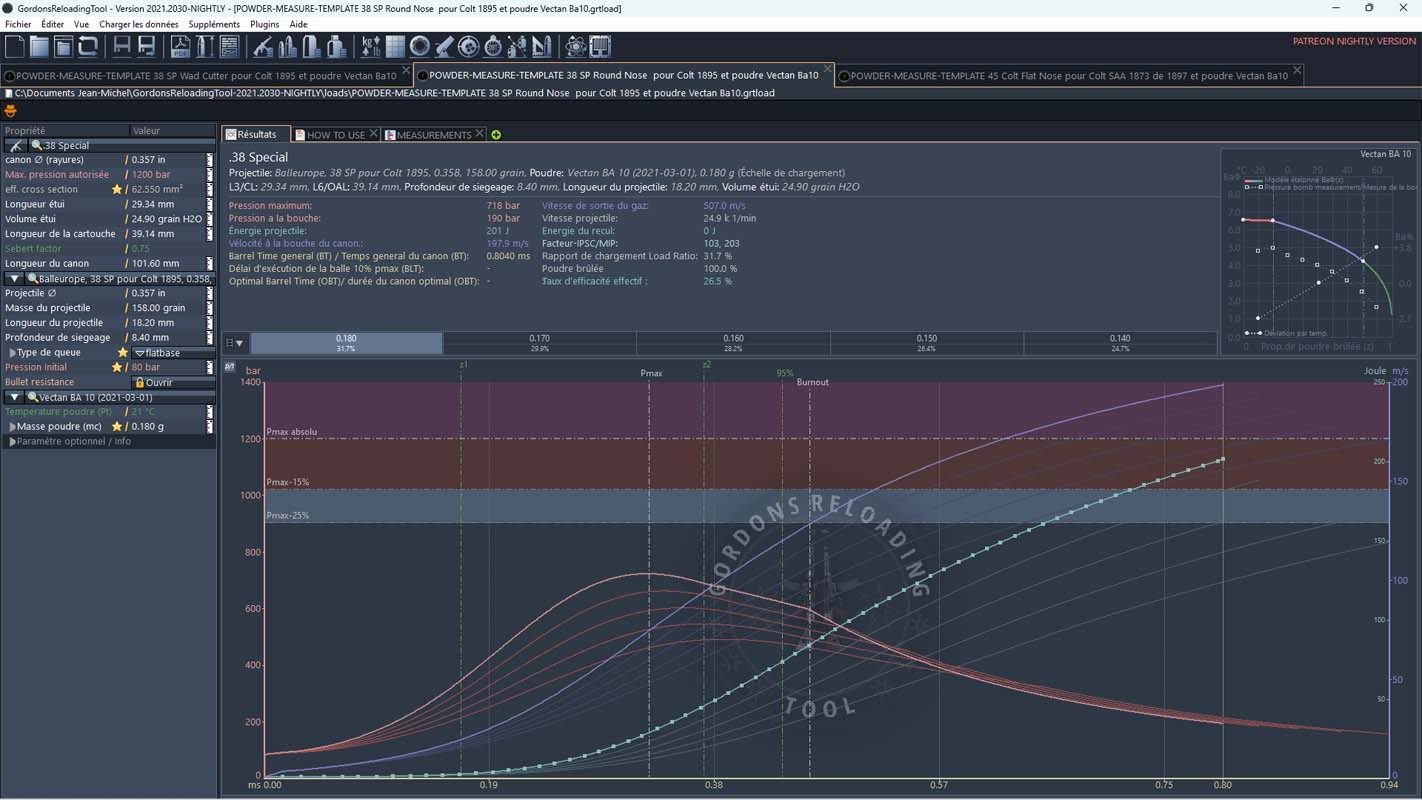Open the powder container database icon
Viewport: 1422px width, 800px height.
click(x=336, y=46)
